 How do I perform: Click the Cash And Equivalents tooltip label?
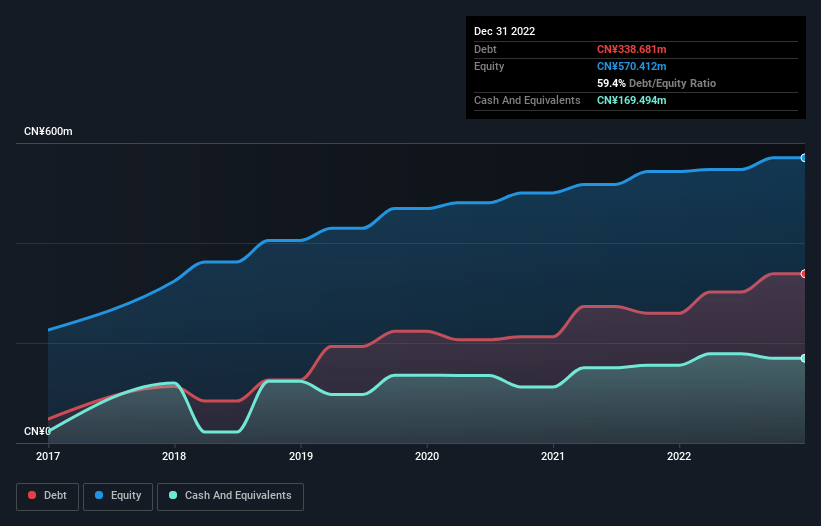[527, 100]
